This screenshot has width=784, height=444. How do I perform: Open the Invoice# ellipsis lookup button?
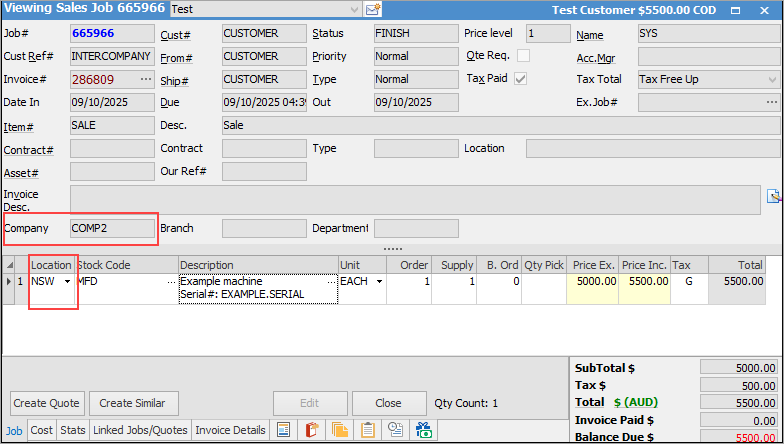tap(146, 79)
